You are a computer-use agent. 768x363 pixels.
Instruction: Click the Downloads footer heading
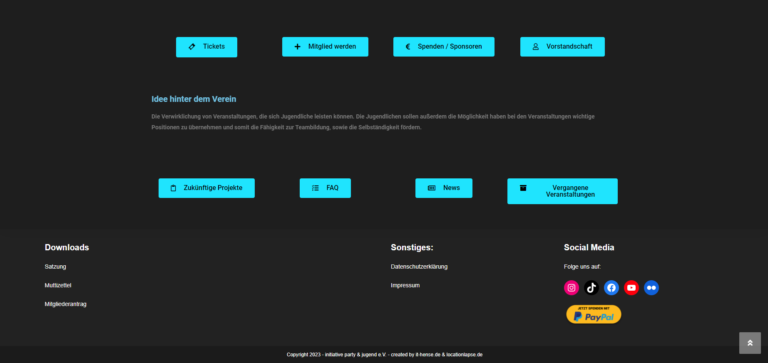[x=67, y=247]
